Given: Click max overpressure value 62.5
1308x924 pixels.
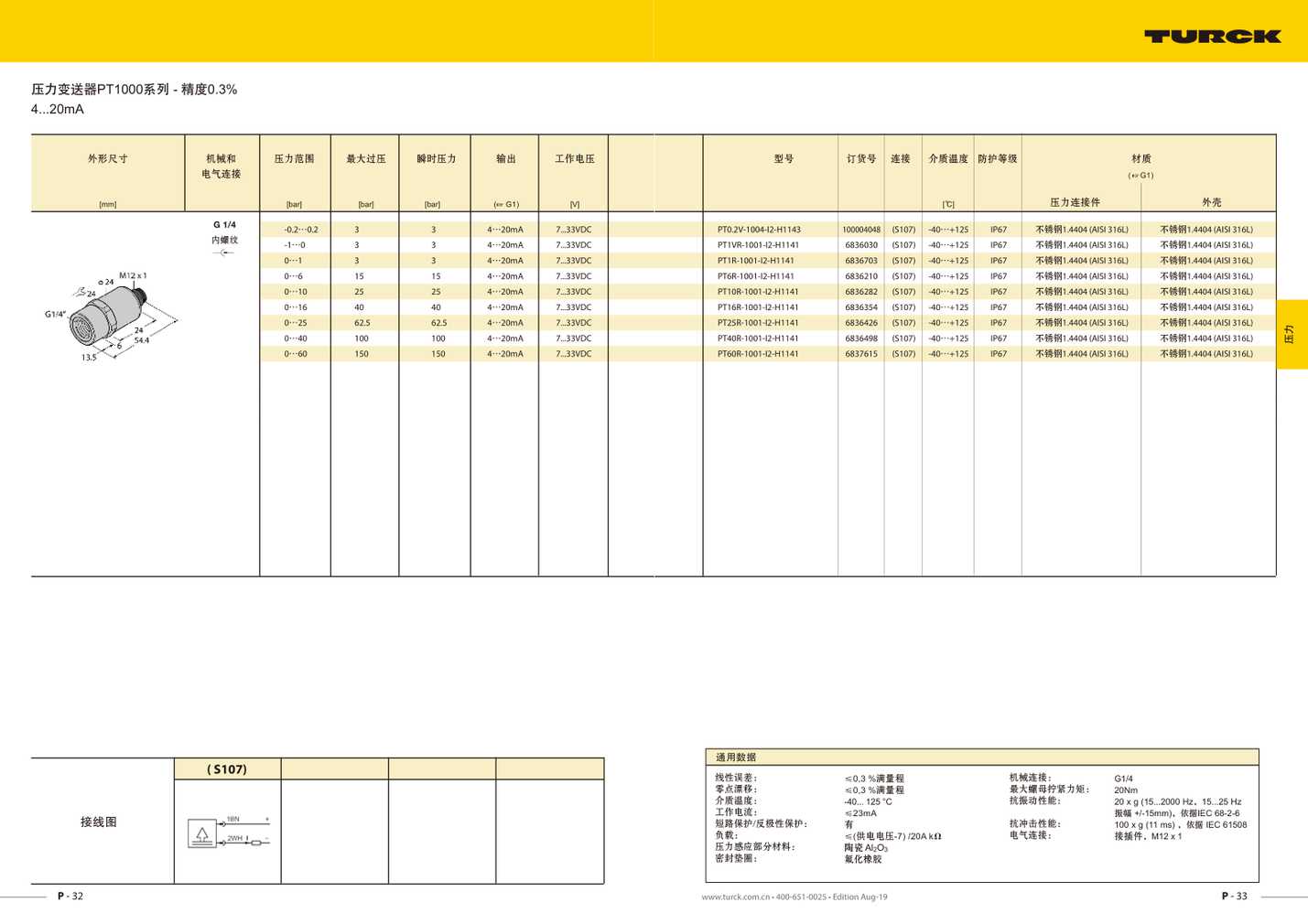Looking at the screenshot, I should click(x=362, y=323).
